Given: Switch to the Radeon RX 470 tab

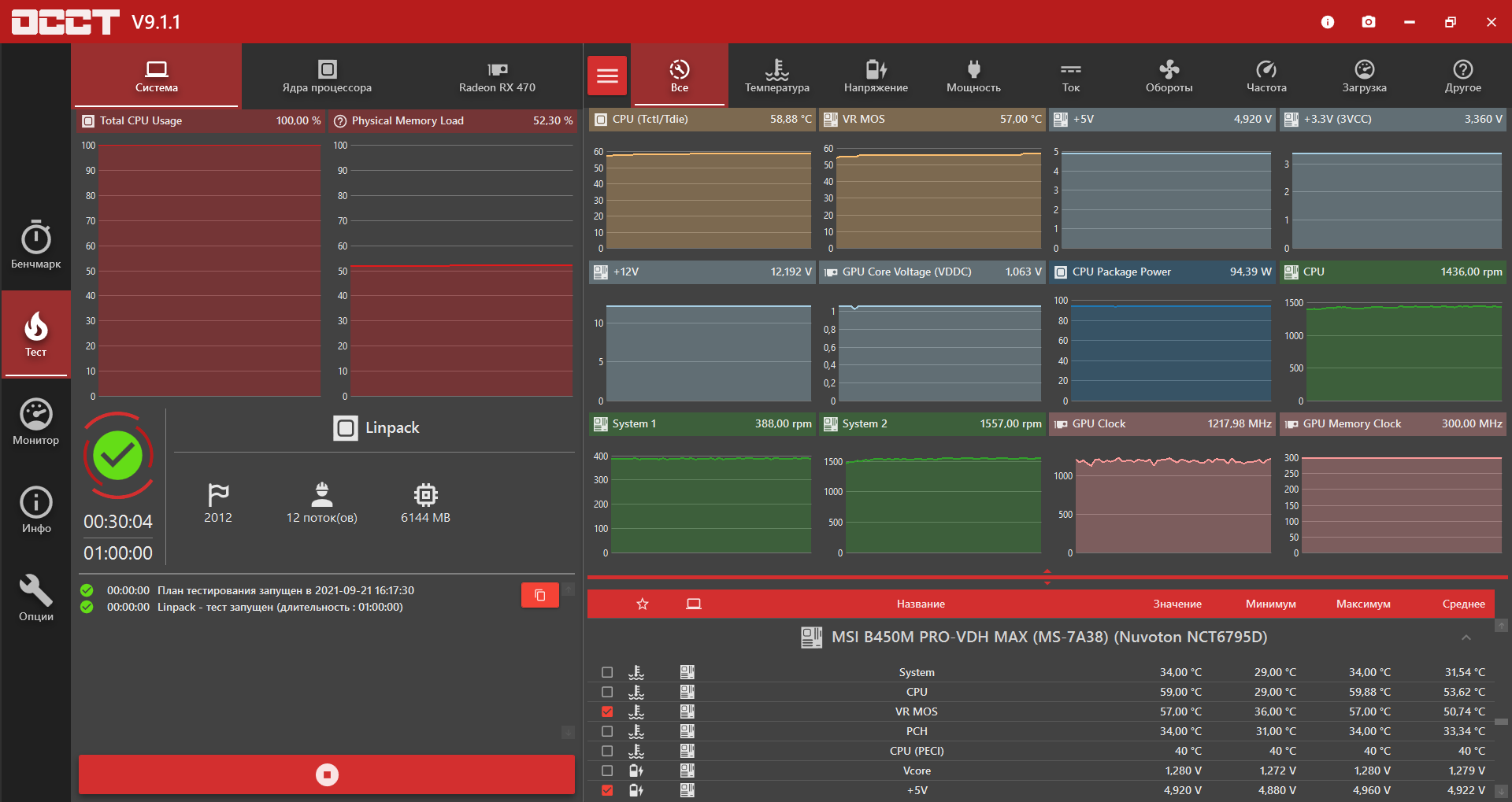Looking at the screenshot, I should (x=497, y=76).
